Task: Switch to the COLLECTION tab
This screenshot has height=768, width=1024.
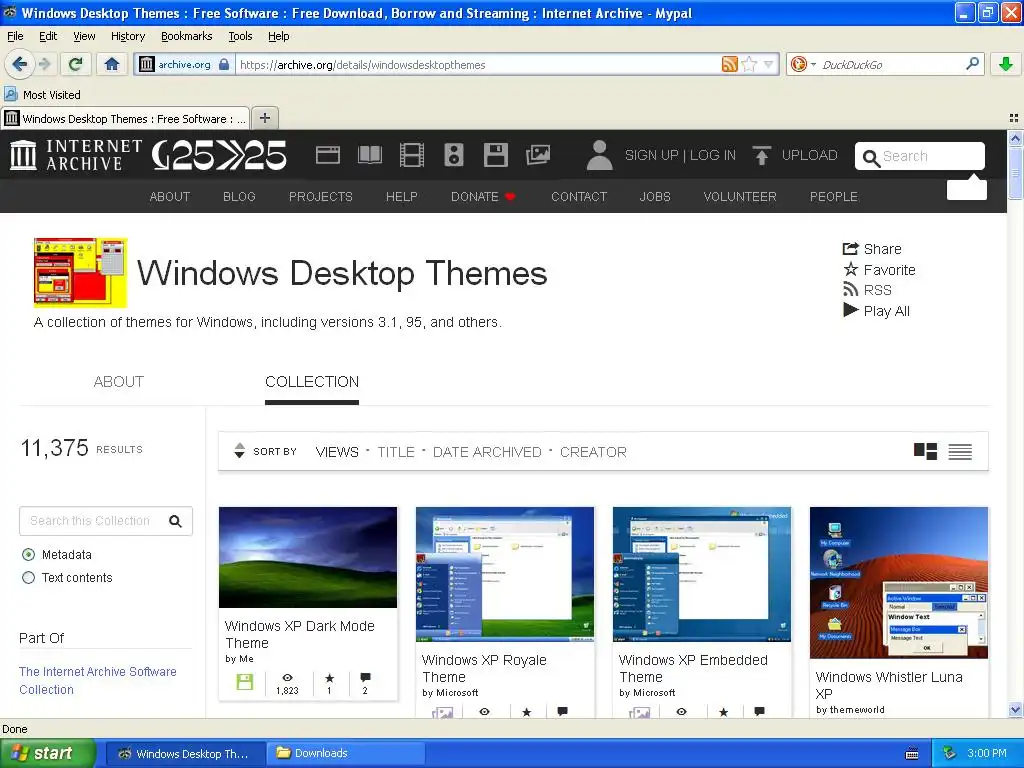Action: coord(312,381)
